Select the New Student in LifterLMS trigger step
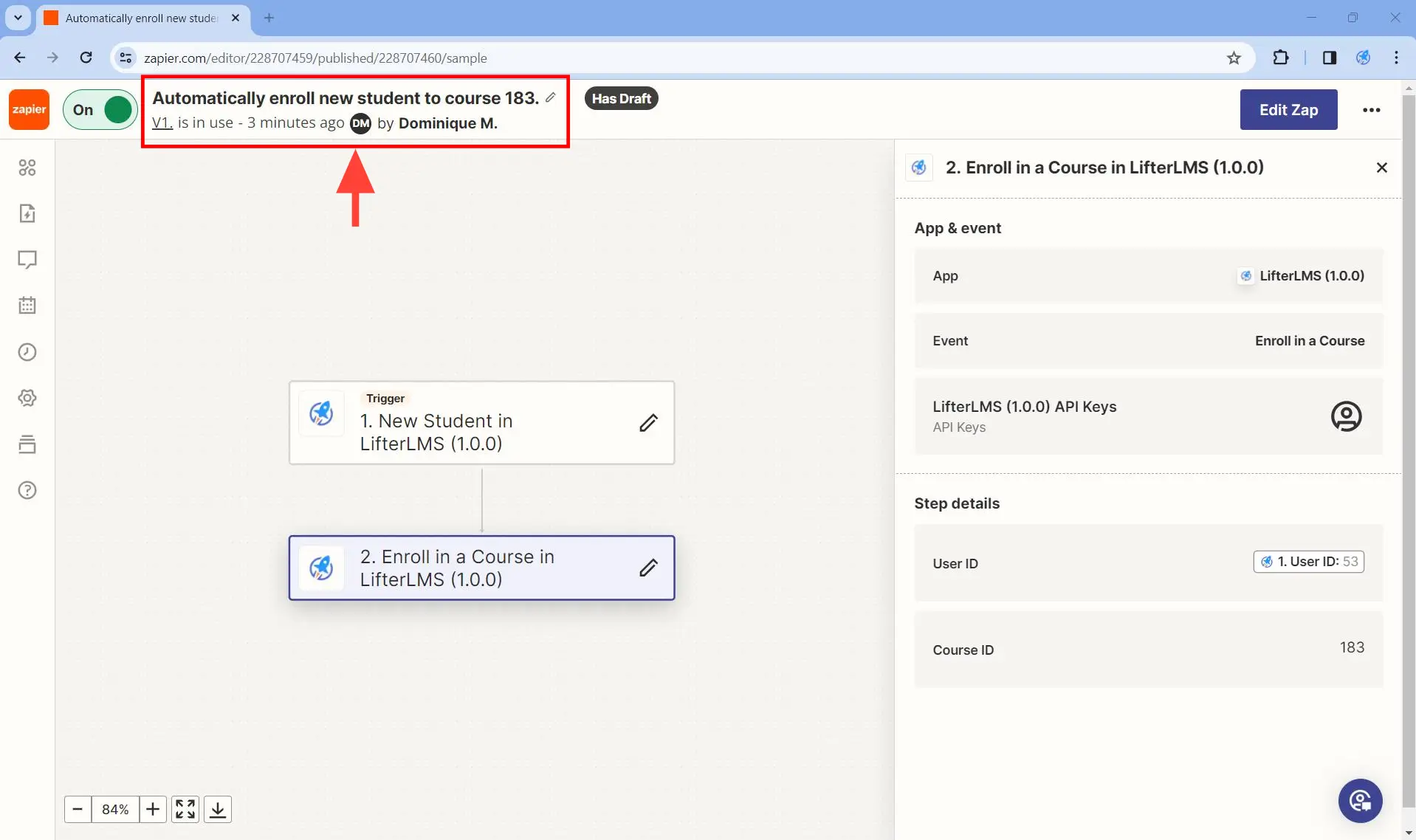Screen dimensions: 1416x840 click(481, 423)
